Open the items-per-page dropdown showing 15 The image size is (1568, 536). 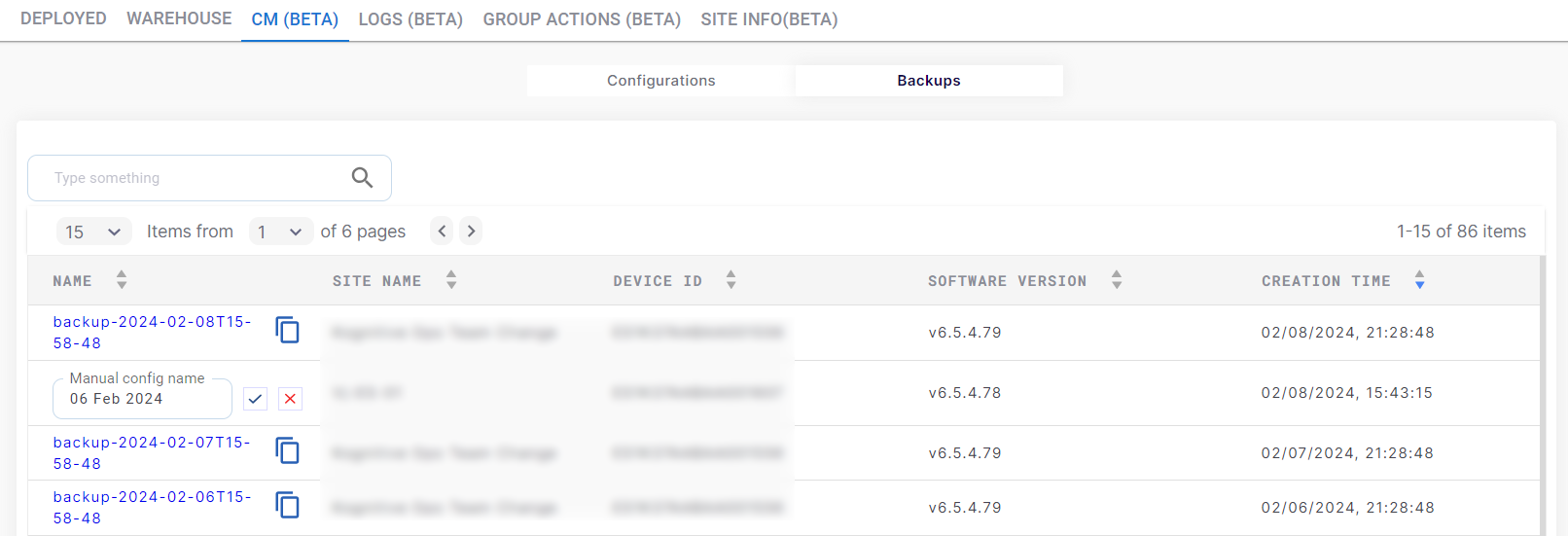pyautogui.click(x=92, y=232)
